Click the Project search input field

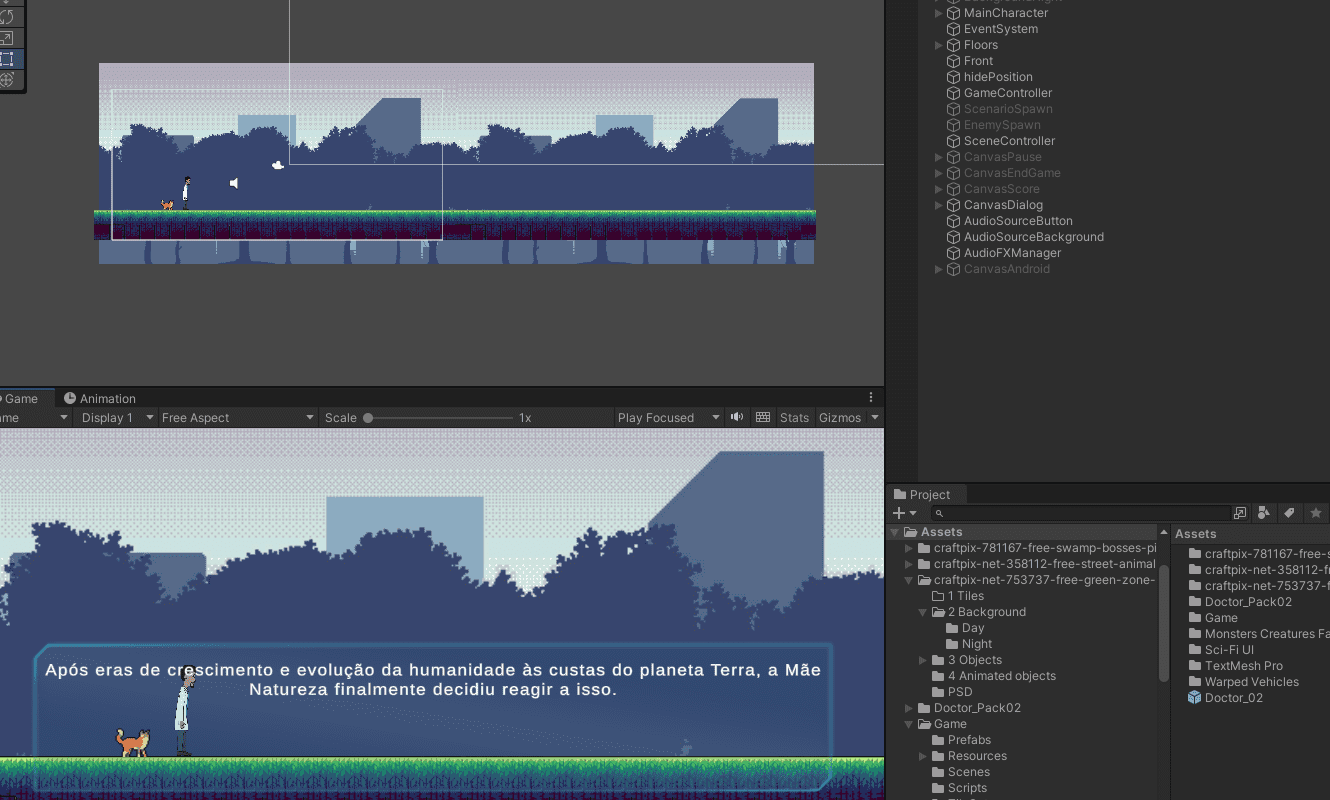click(x=1085, y=513)
